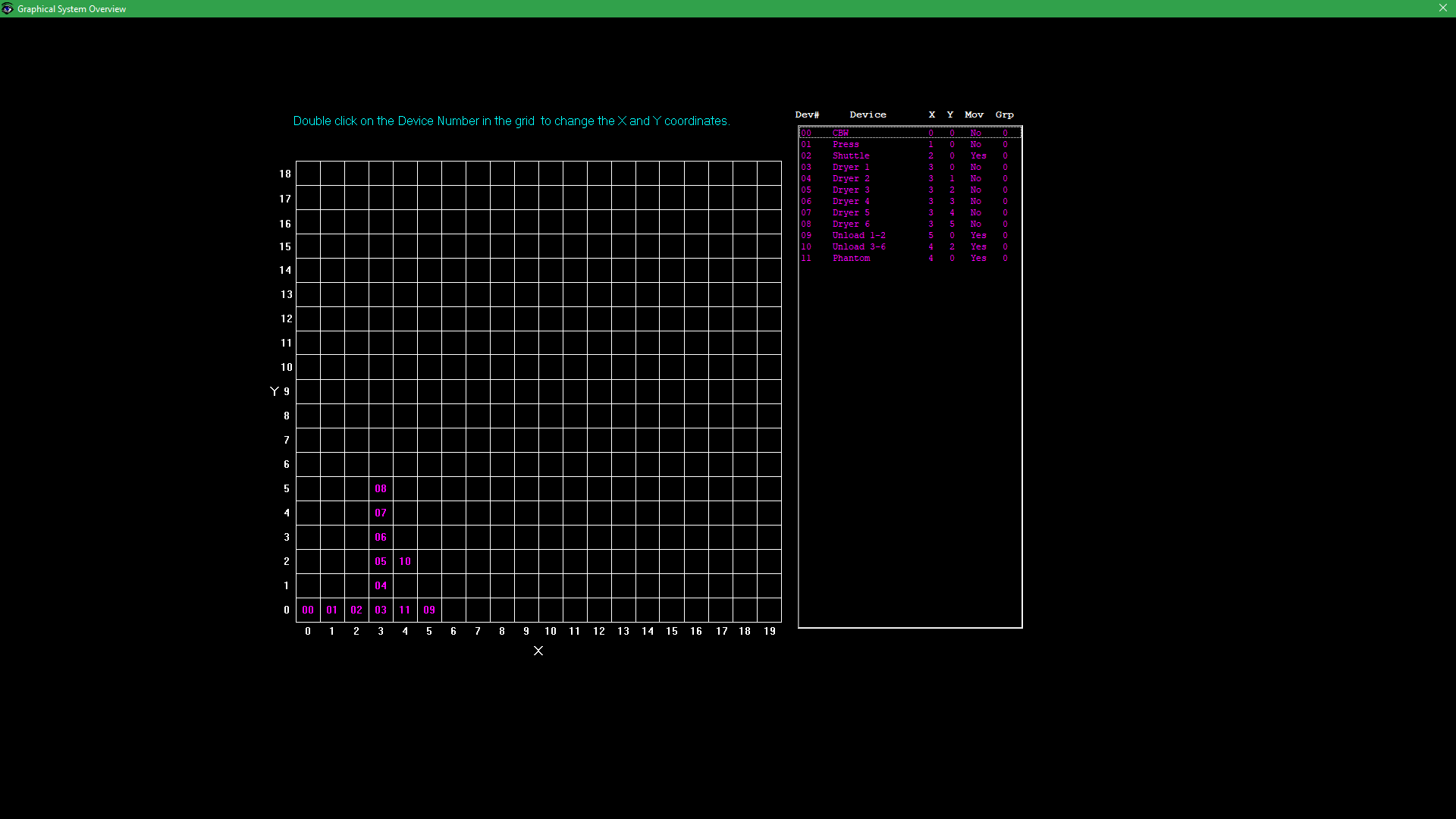Click the Mov column header

974,115
